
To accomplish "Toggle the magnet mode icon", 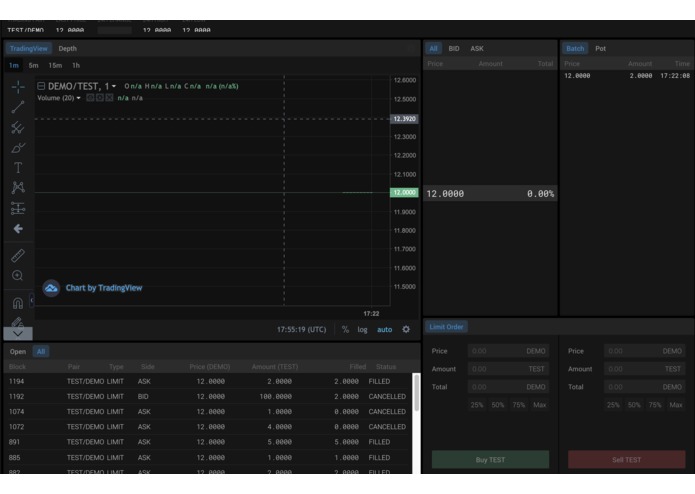I will 18,303.
